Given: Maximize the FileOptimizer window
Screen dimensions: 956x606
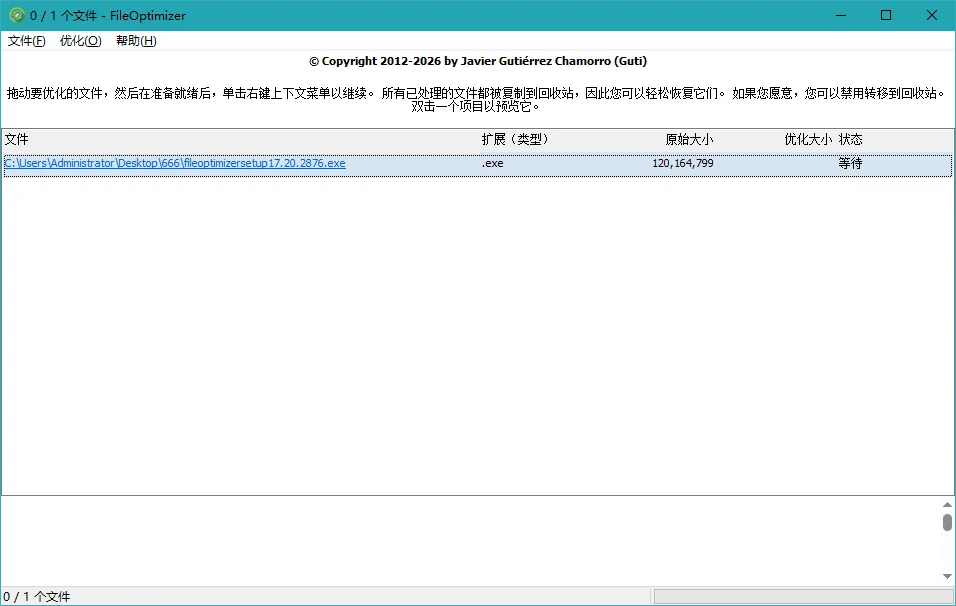Looking at the screenshot, I should click(x=886, y=15).
